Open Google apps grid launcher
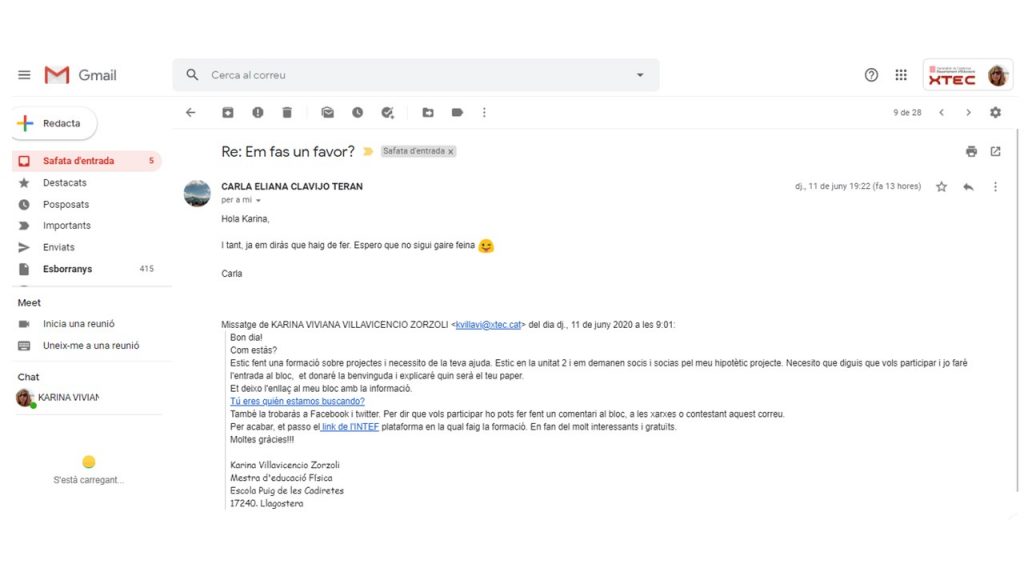This screenshot has width=1024, height=576. pos(901,75)
